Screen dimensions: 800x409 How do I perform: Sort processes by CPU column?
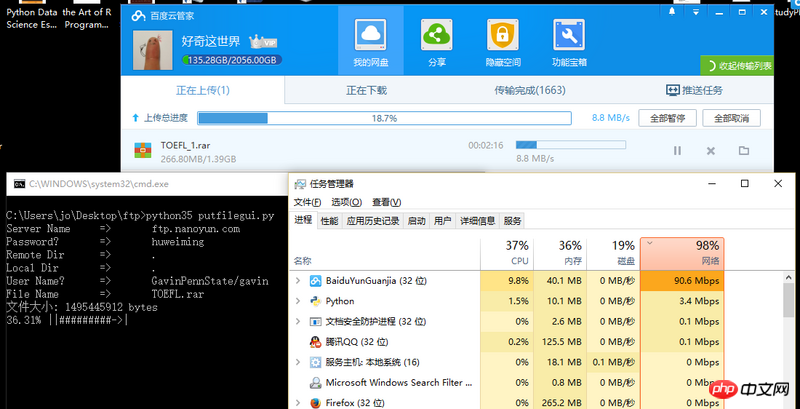[x=508, y=253]
